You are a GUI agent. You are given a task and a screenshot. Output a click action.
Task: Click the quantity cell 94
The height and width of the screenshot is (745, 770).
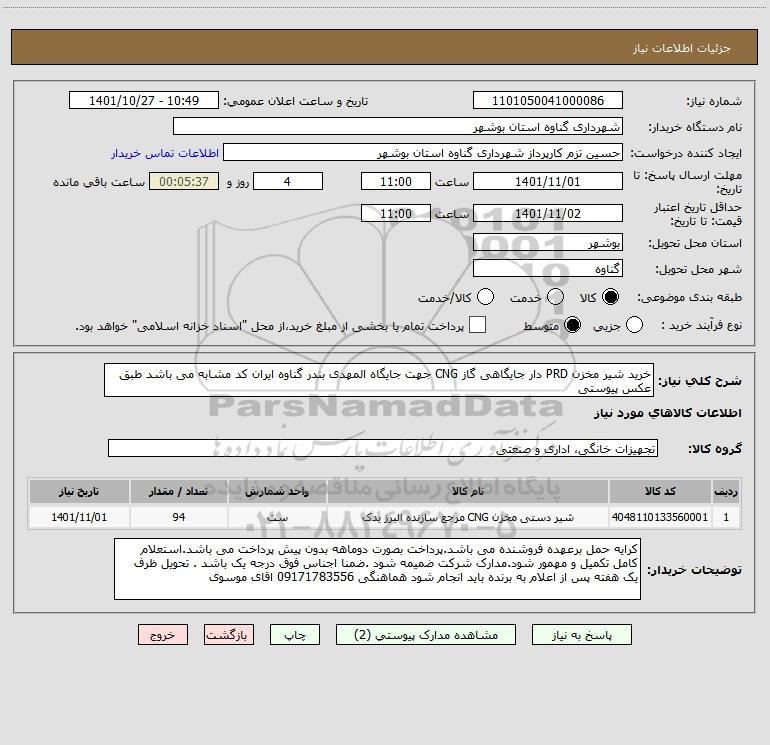click(x=179, y=517)
